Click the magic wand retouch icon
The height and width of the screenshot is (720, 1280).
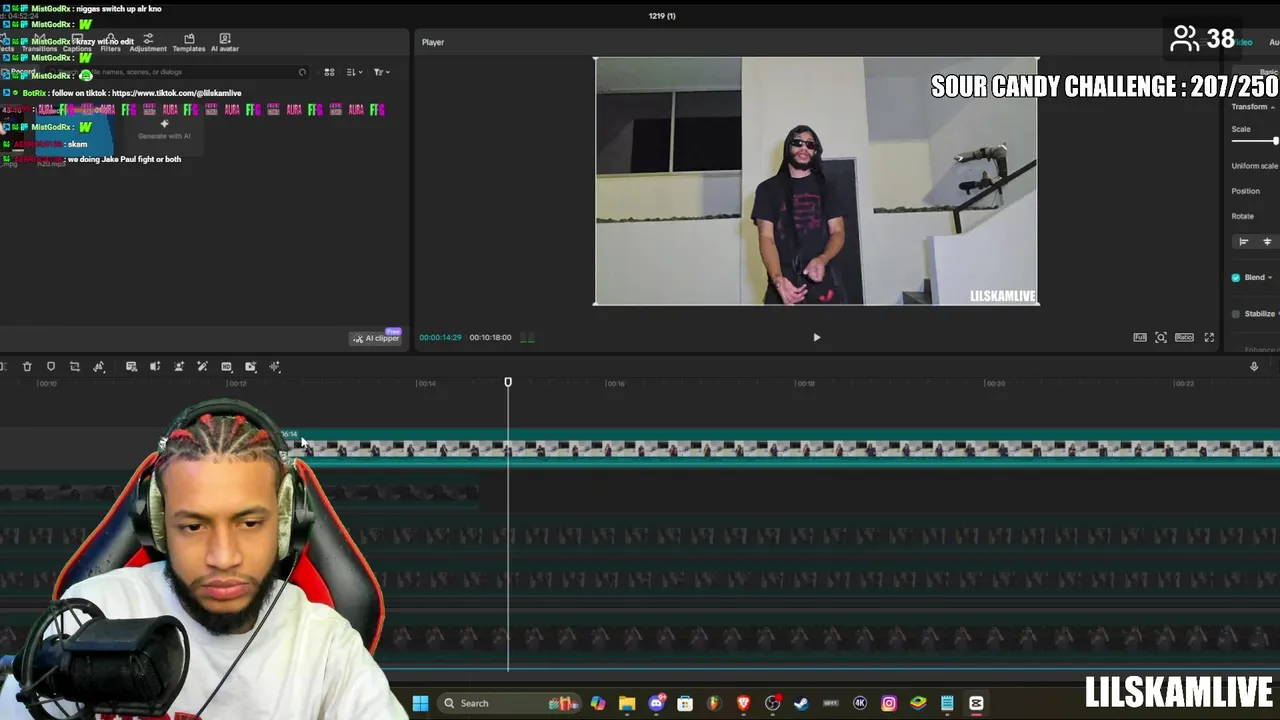pyautogui.click(x=202, y=367)
